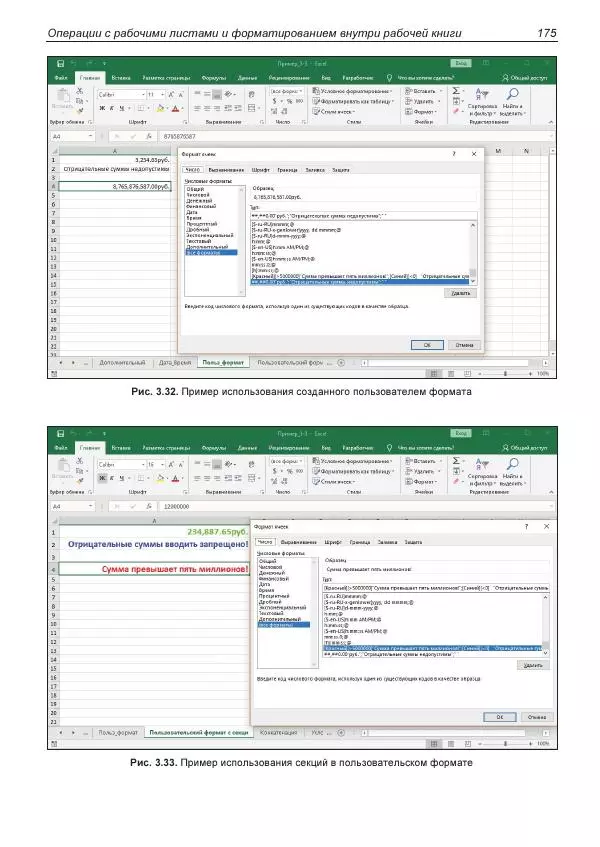
Task: Click the Общий доступ share icon in Рис. 3.32
Action: point(505,78)
